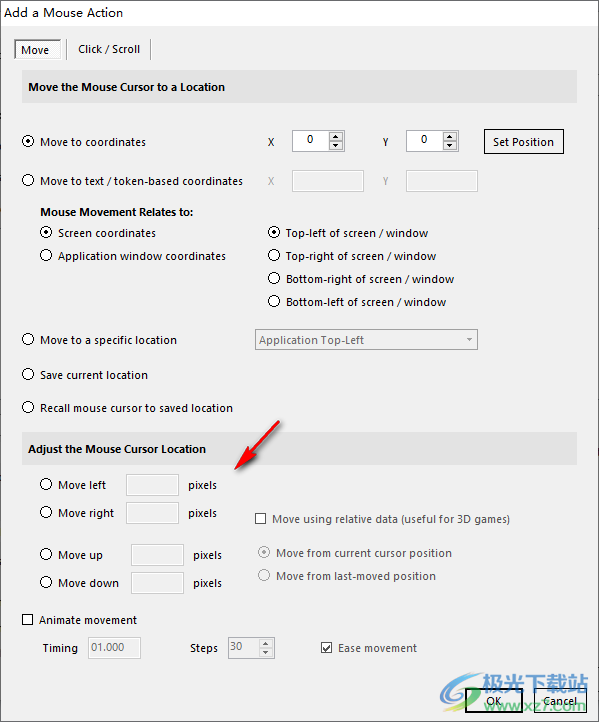Select Bottom-right of screen / window
This screenshot has height=722, width=599.
click(274, 279)
